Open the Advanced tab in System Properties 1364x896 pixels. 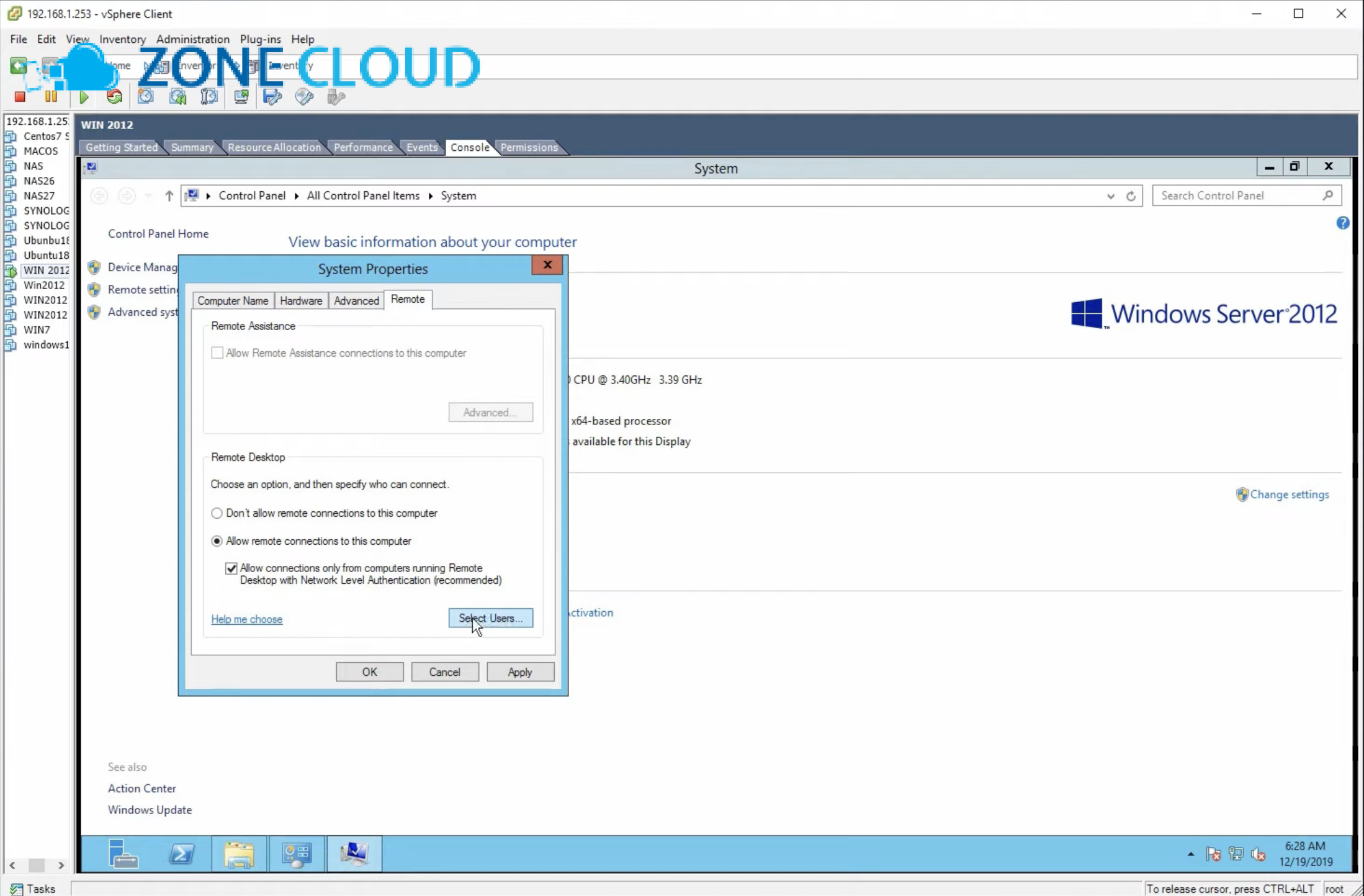pos(356,301)
